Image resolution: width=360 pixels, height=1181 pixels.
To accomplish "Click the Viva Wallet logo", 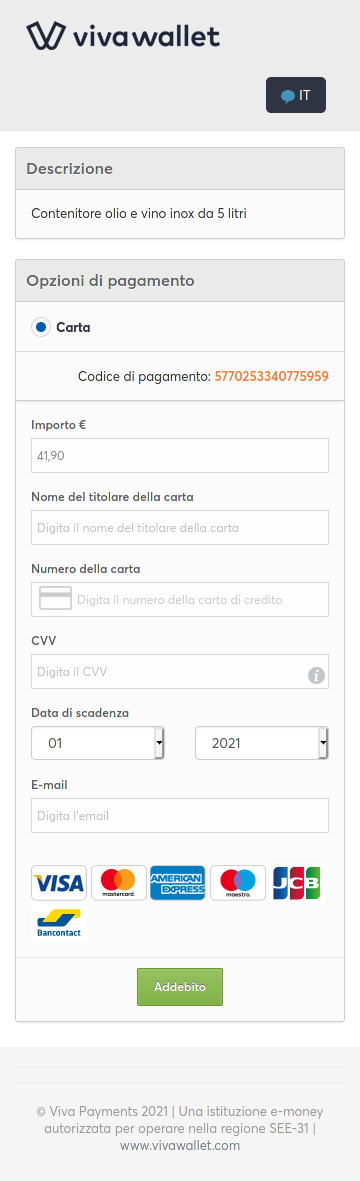I will (x=124, y=35).
